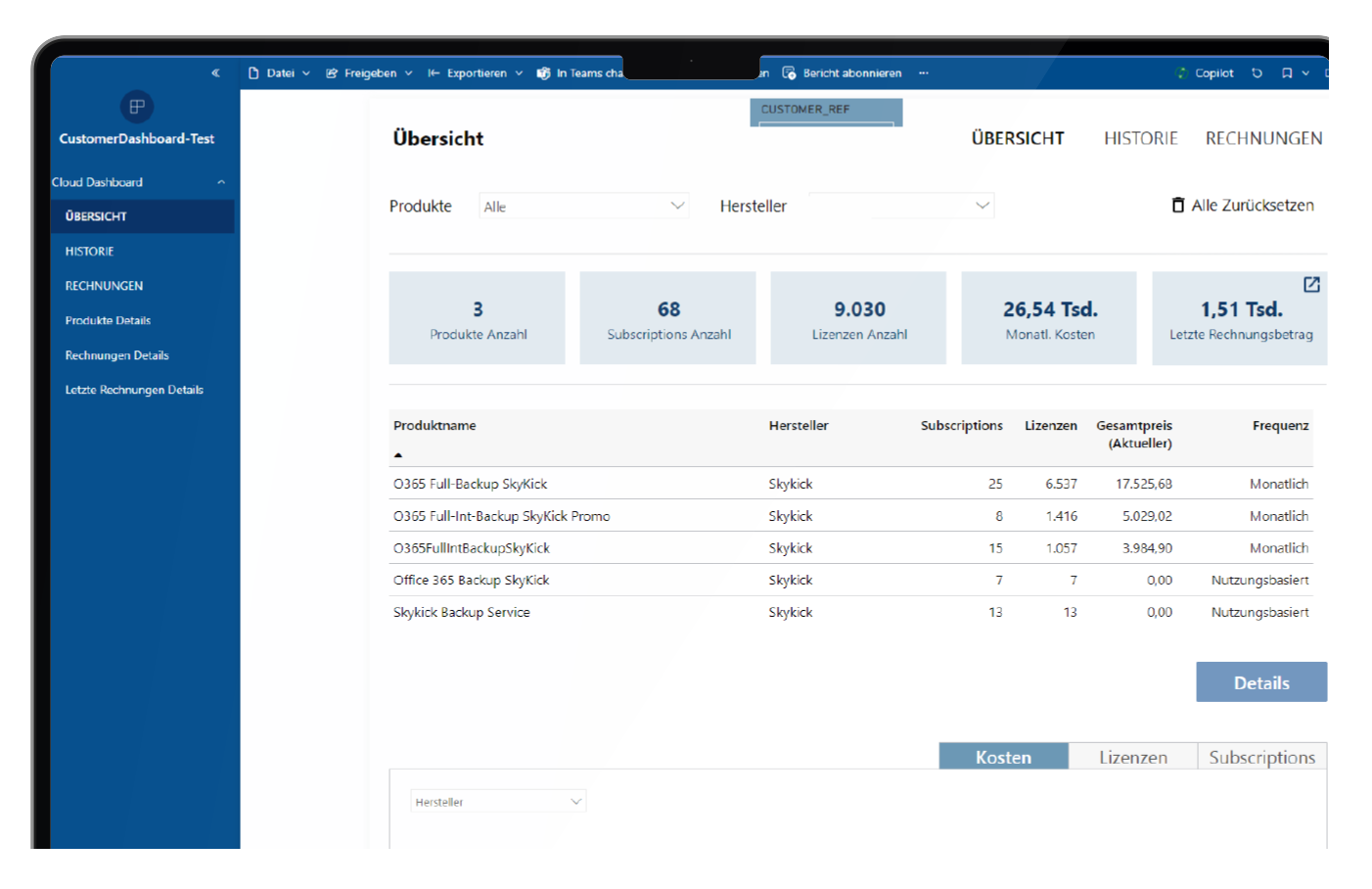The image size is (1372, 889).
Task: Collapse the Cloud Dashboard section in the sidebar
Action: coord(221,182)
